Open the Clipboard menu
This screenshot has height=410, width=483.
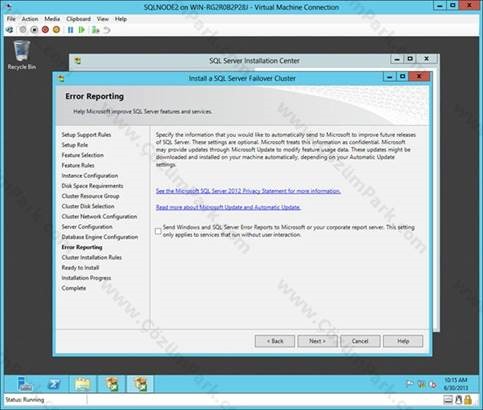click(x=79, y=19)
